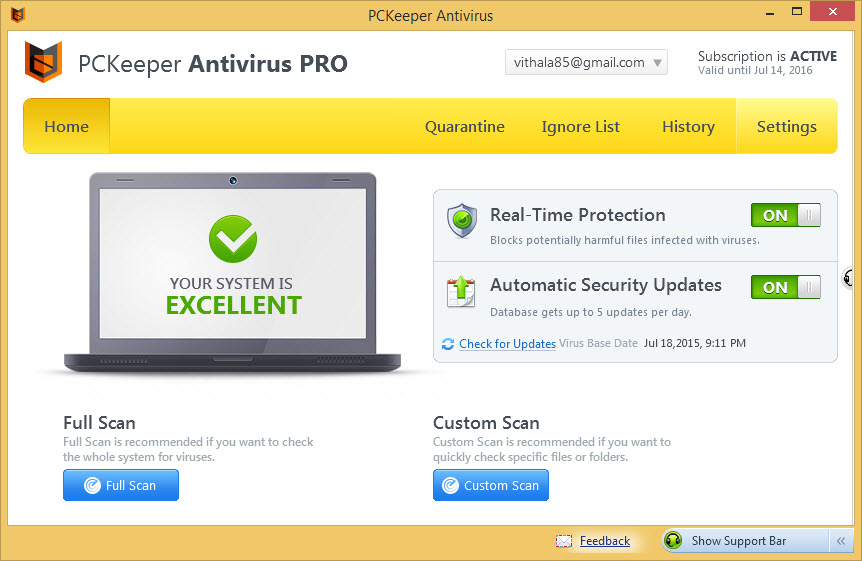Screen dimensions: 862x561
Task: Turn off Real-Time Protection switch
Action: 786,215
